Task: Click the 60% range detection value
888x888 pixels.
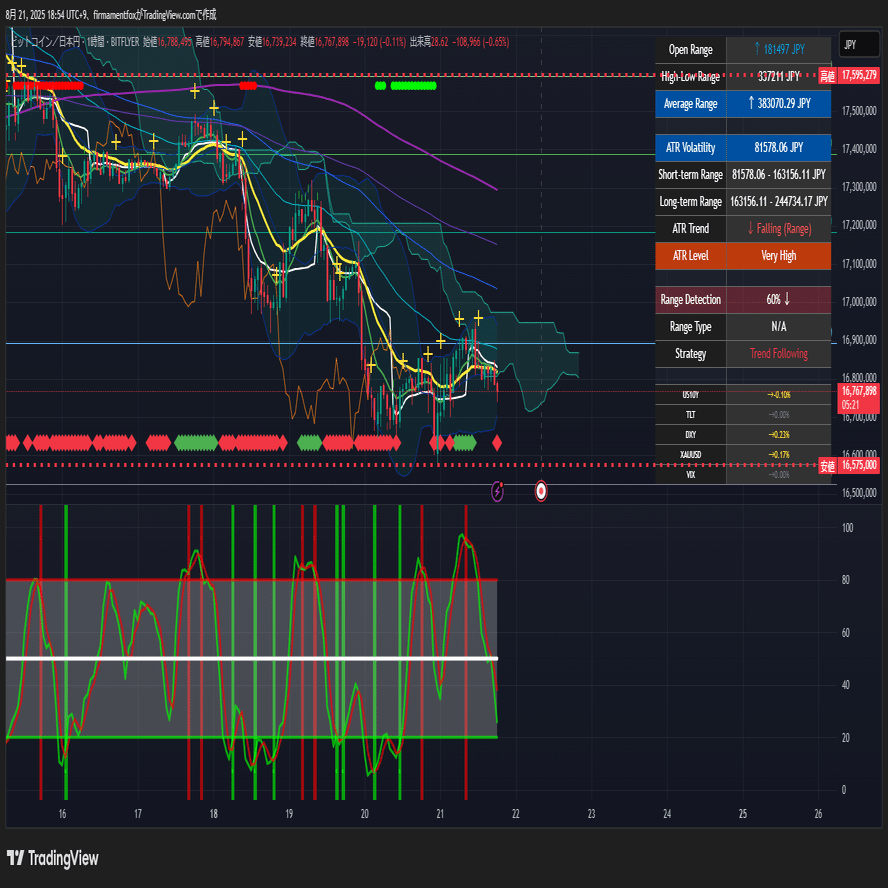Action: tap(779, 300)
